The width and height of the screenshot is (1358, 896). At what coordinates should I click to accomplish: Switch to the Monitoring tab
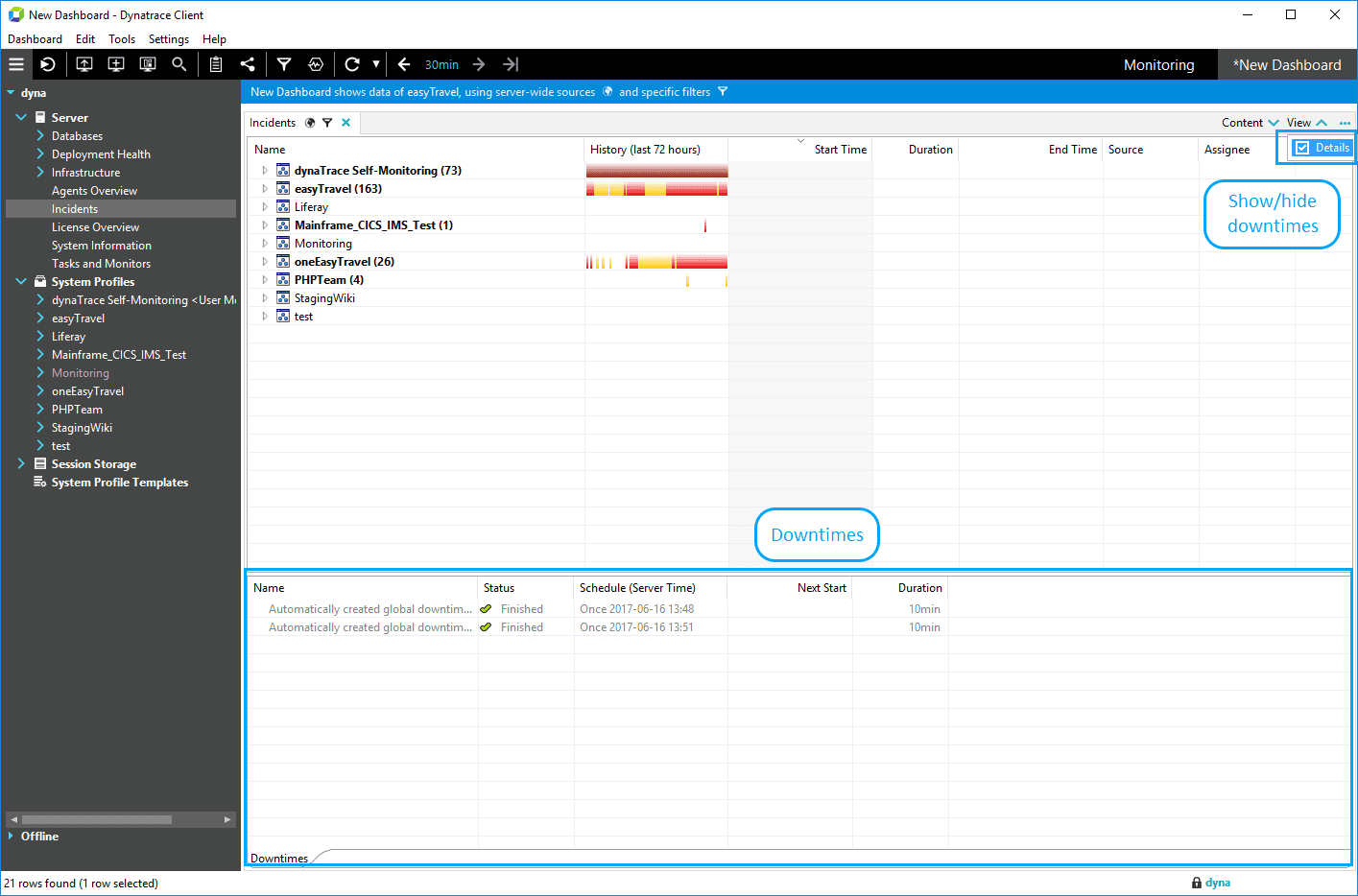(x=1158, y=65)
